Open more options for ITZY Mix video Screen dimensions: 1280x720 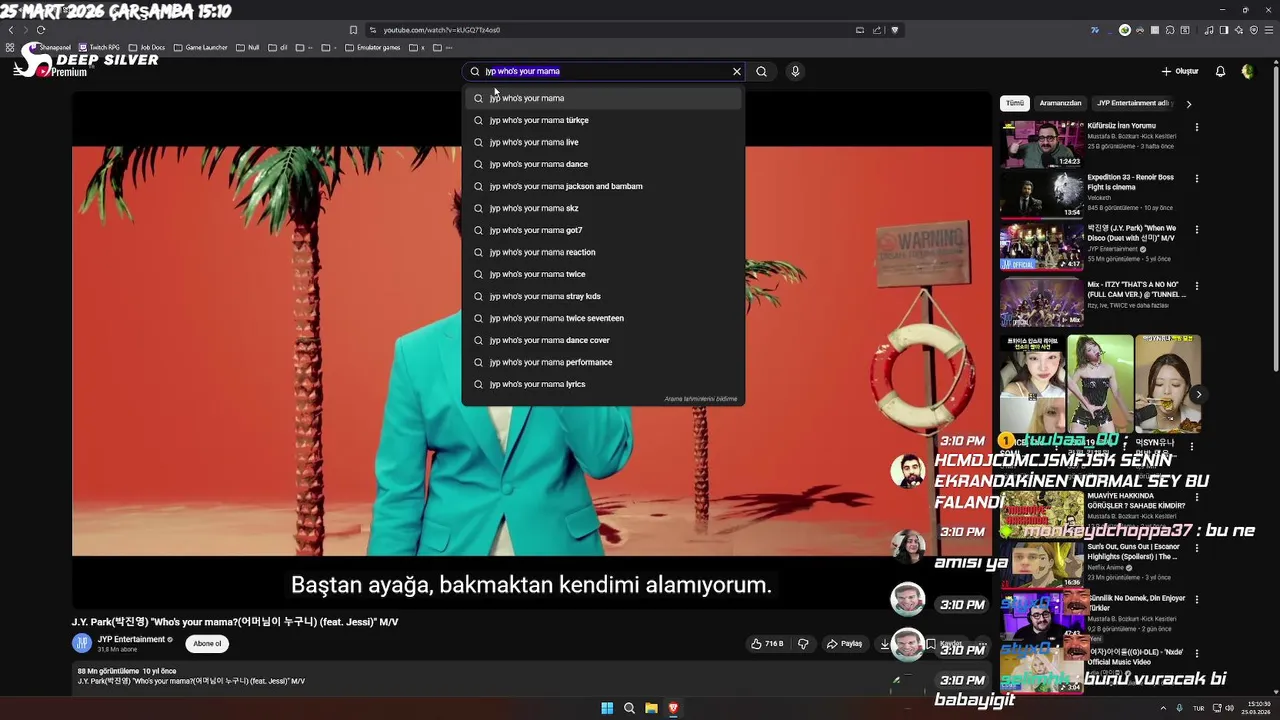point(1196,286)
